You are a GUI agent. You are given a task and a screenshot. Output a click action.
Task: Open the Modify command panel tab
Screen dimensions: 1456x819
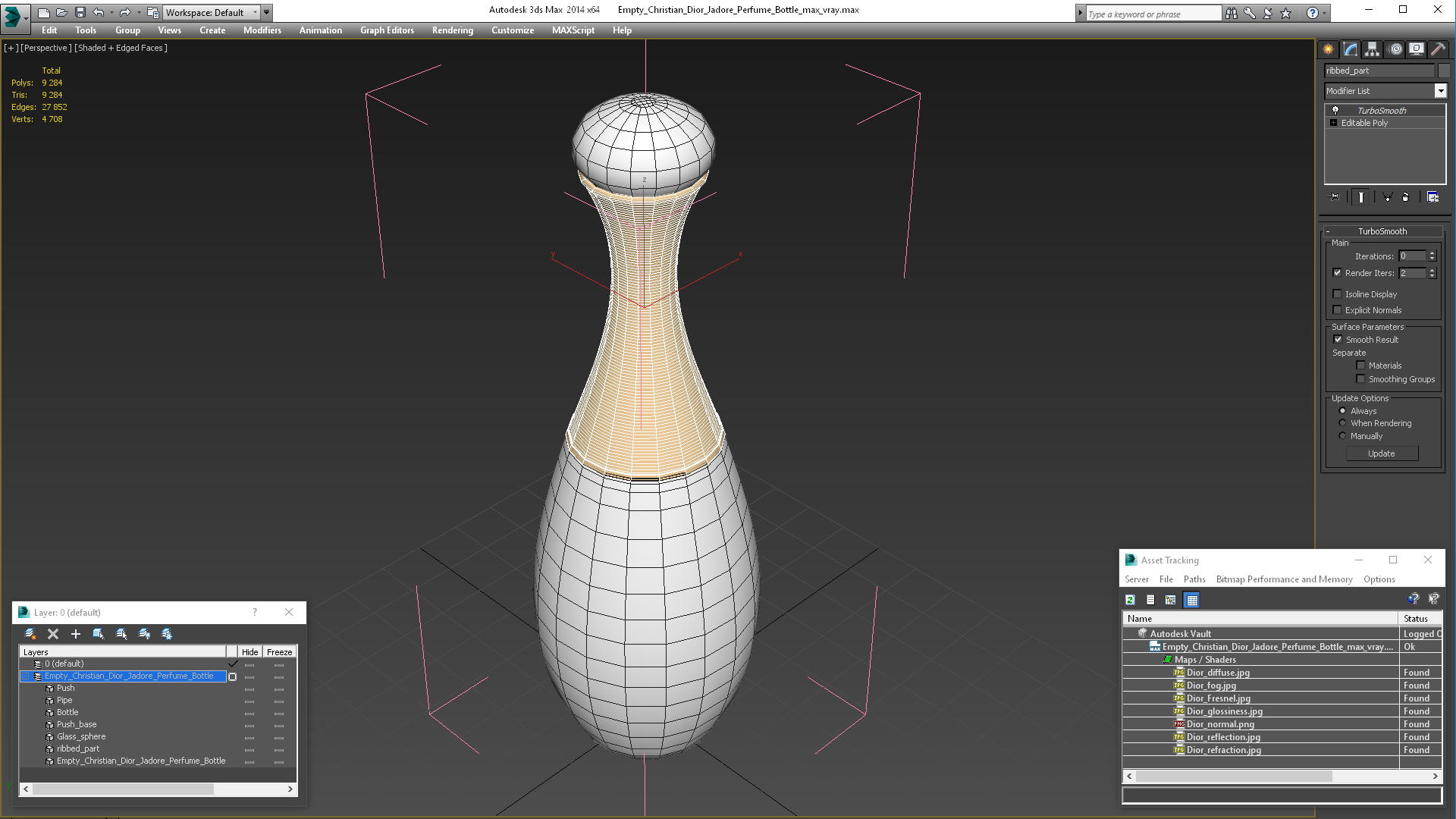1351,49
